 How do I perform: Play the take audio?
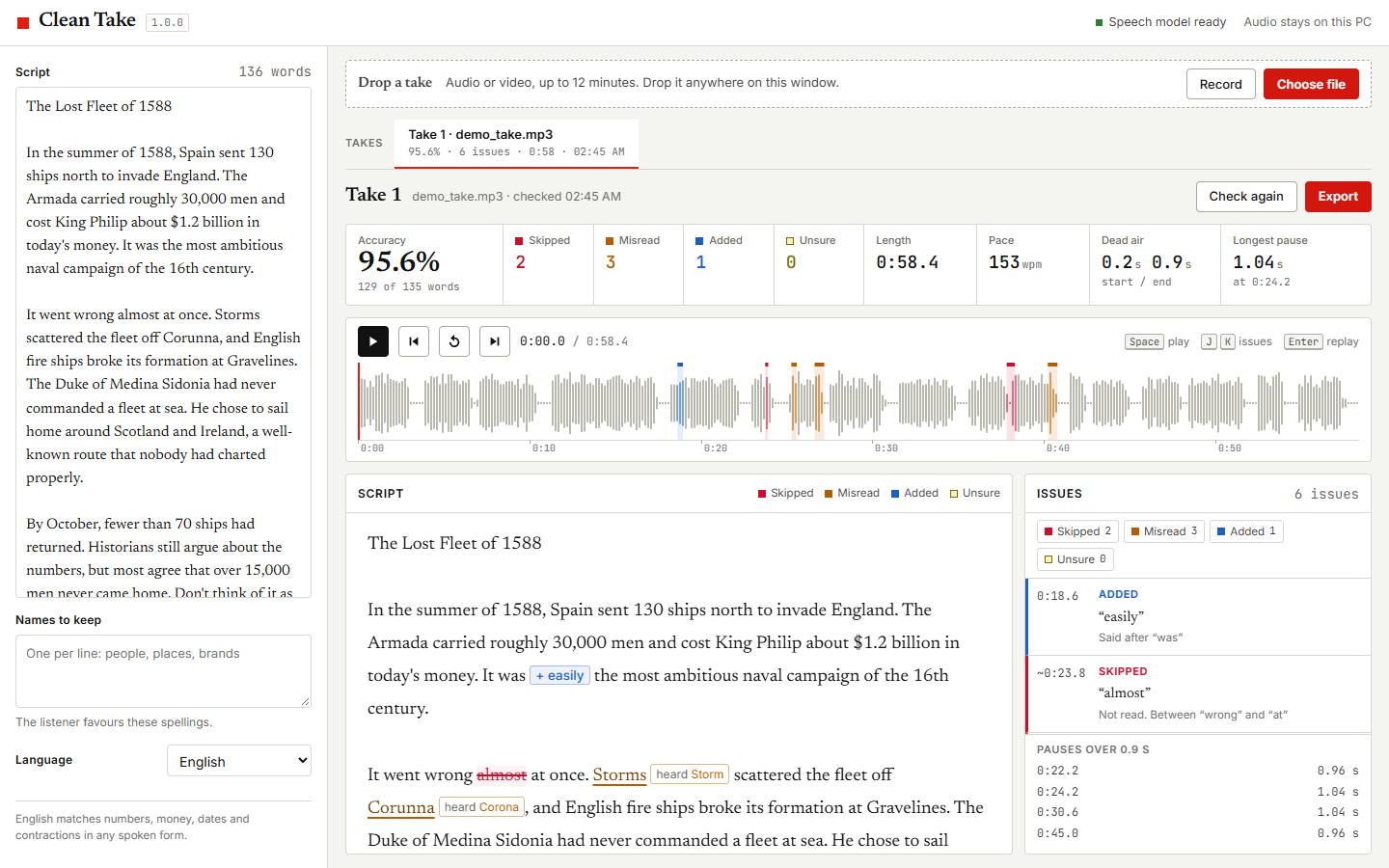373,341
